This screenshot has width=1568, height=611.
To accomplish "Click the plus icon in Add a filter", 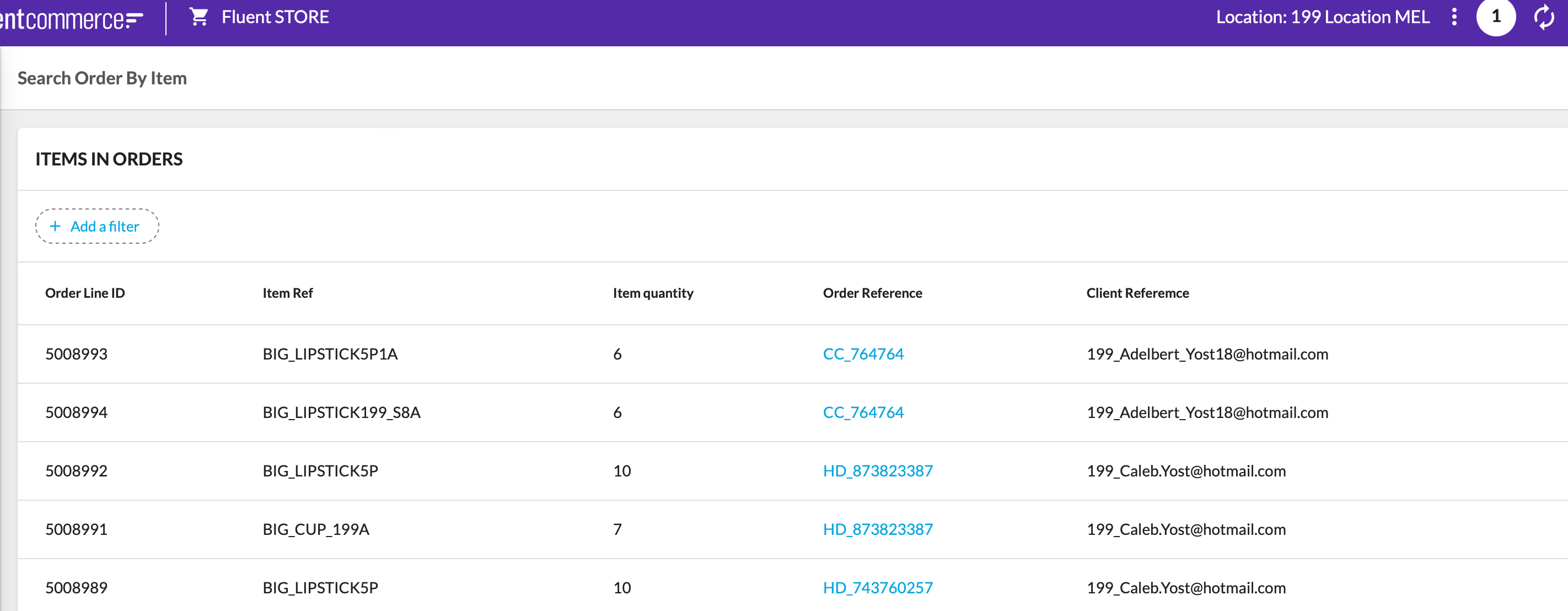I will pos(55,227).
